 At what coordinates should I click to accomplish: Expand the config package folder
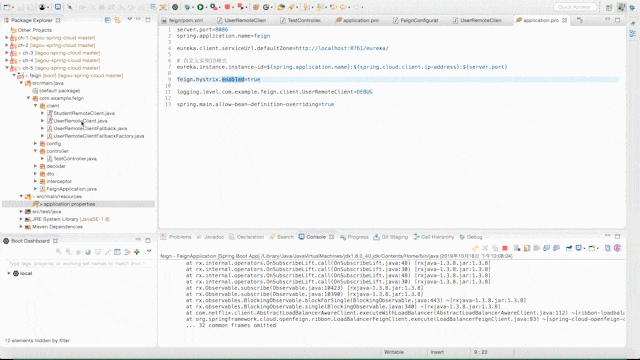tap(36, 144)
